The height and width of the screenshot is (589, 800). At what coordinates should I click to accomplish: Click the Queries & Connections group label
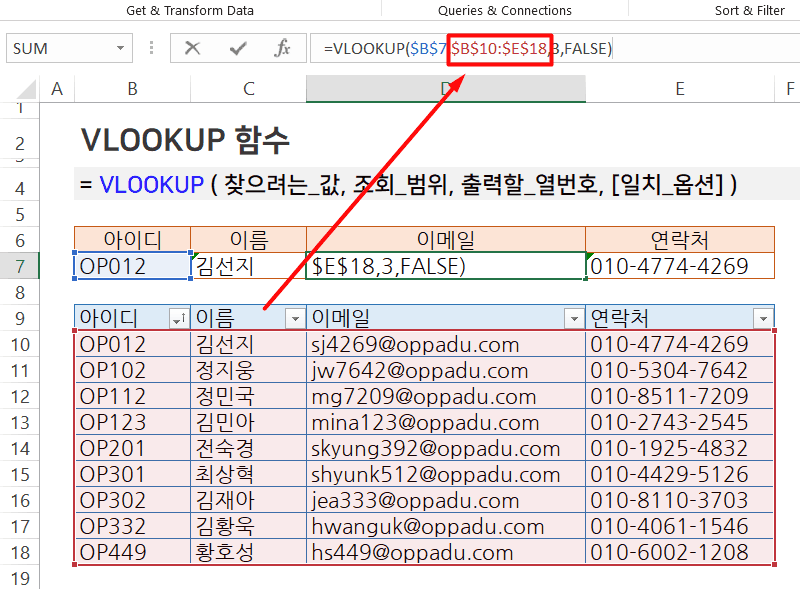pyautogui.click(x=505, y=10)
